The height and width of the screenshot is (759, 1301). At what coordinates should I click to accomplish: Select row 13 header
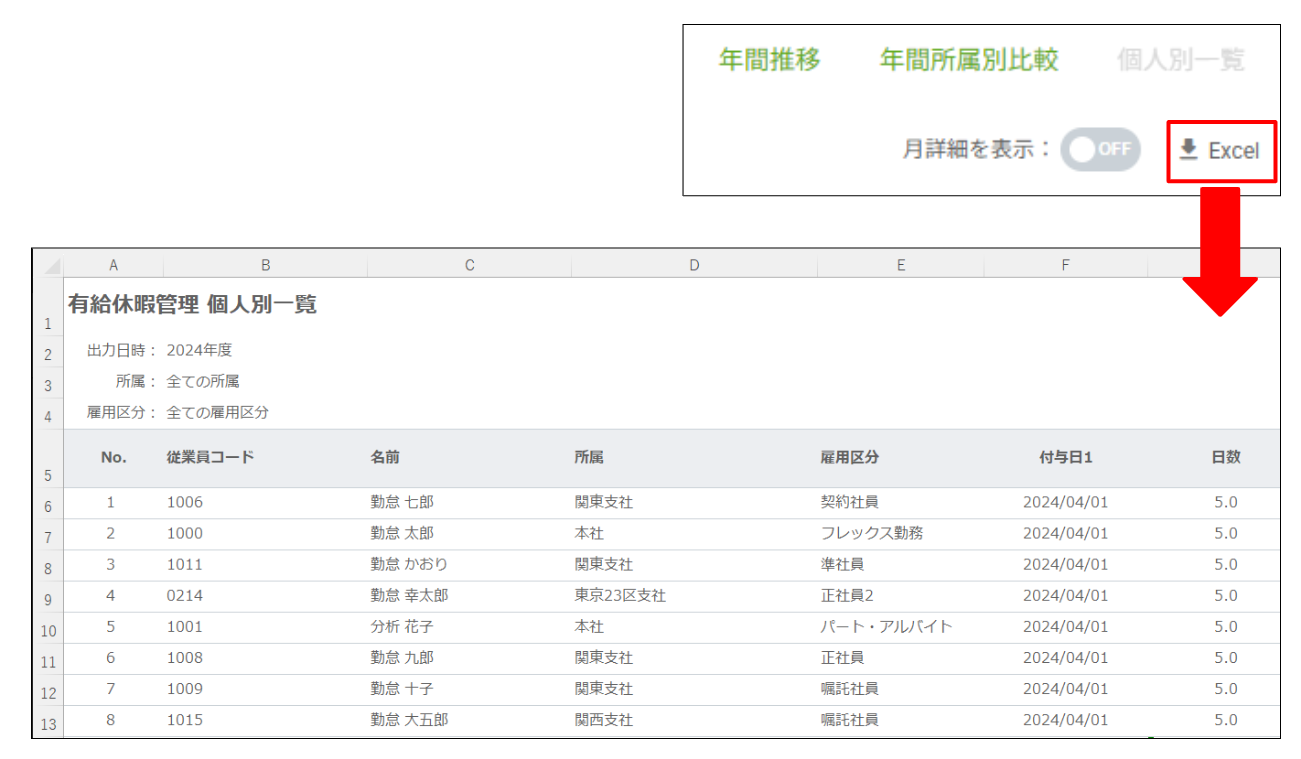pos(47,724)
